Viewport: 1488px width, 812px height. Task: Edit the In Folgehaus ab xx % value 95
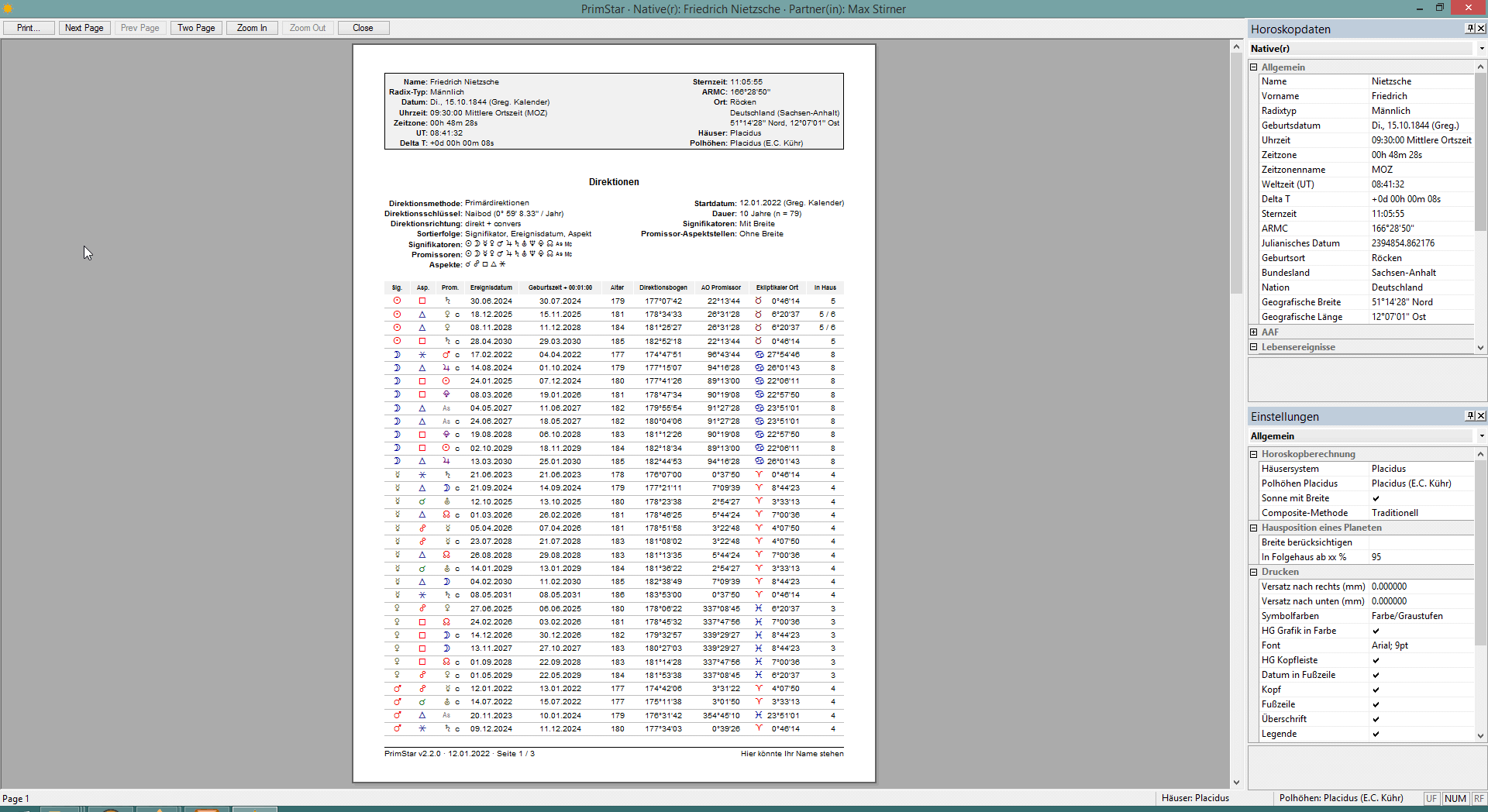pyautogui.click(x=1421, y=557)
